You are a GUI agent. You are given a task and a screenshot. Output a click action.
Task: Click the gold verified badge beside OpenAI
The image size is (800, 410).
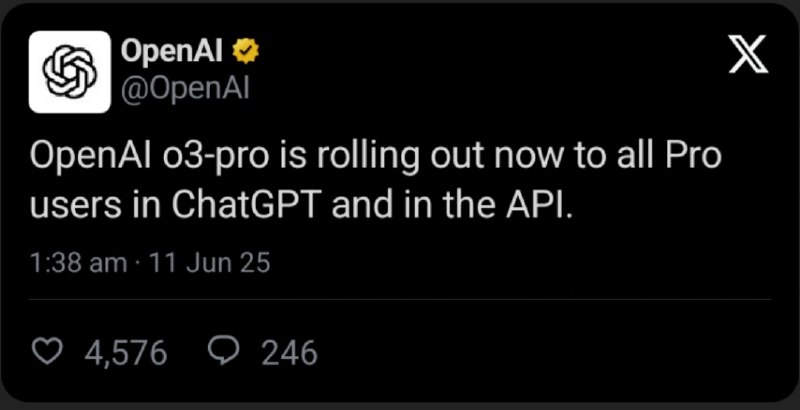(x=246, y=53)
